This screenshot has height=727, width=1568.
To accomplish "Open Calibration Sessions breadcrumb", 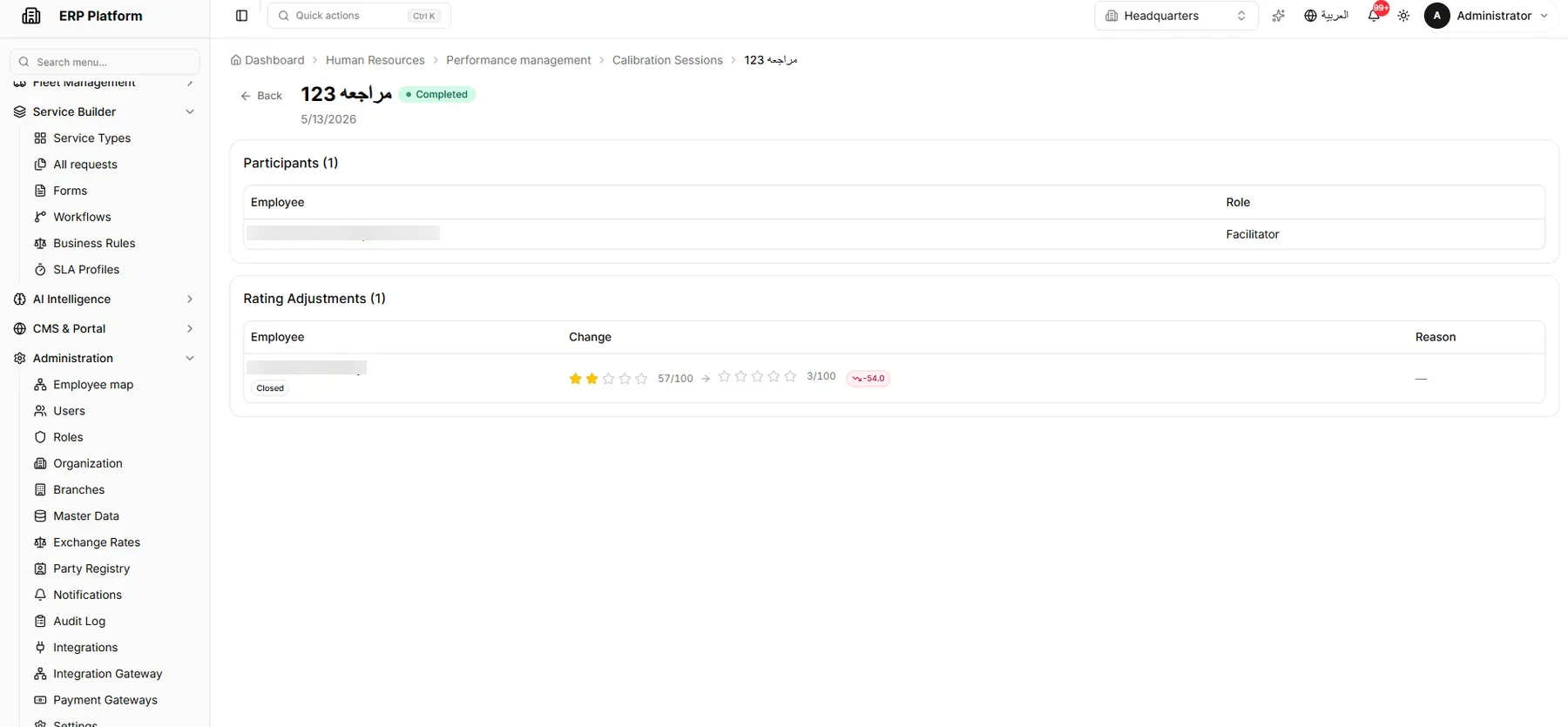I will click(x=667, y=60).
